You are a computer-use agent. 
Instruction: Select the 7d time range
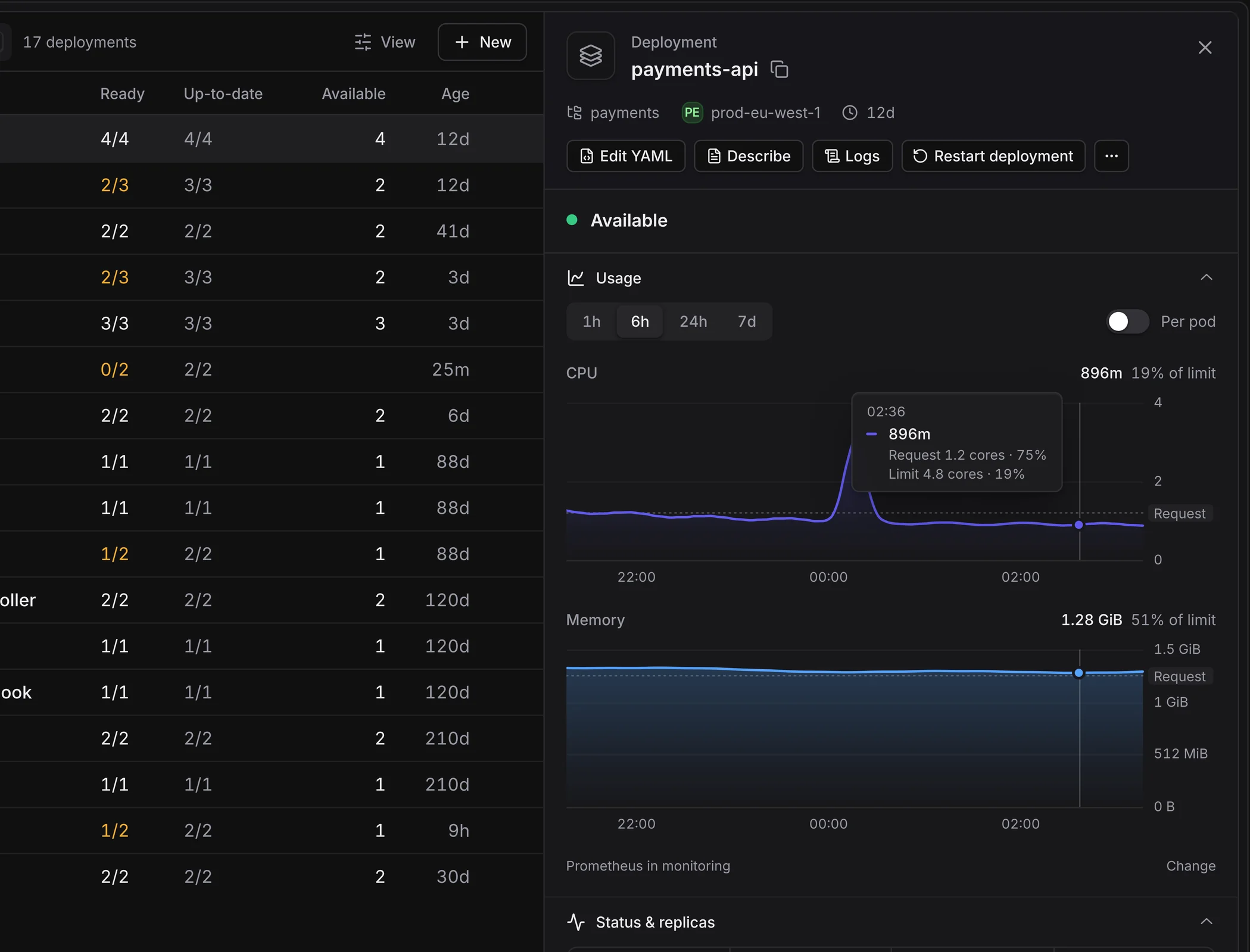pyautogui.click(x=747, y=322)
